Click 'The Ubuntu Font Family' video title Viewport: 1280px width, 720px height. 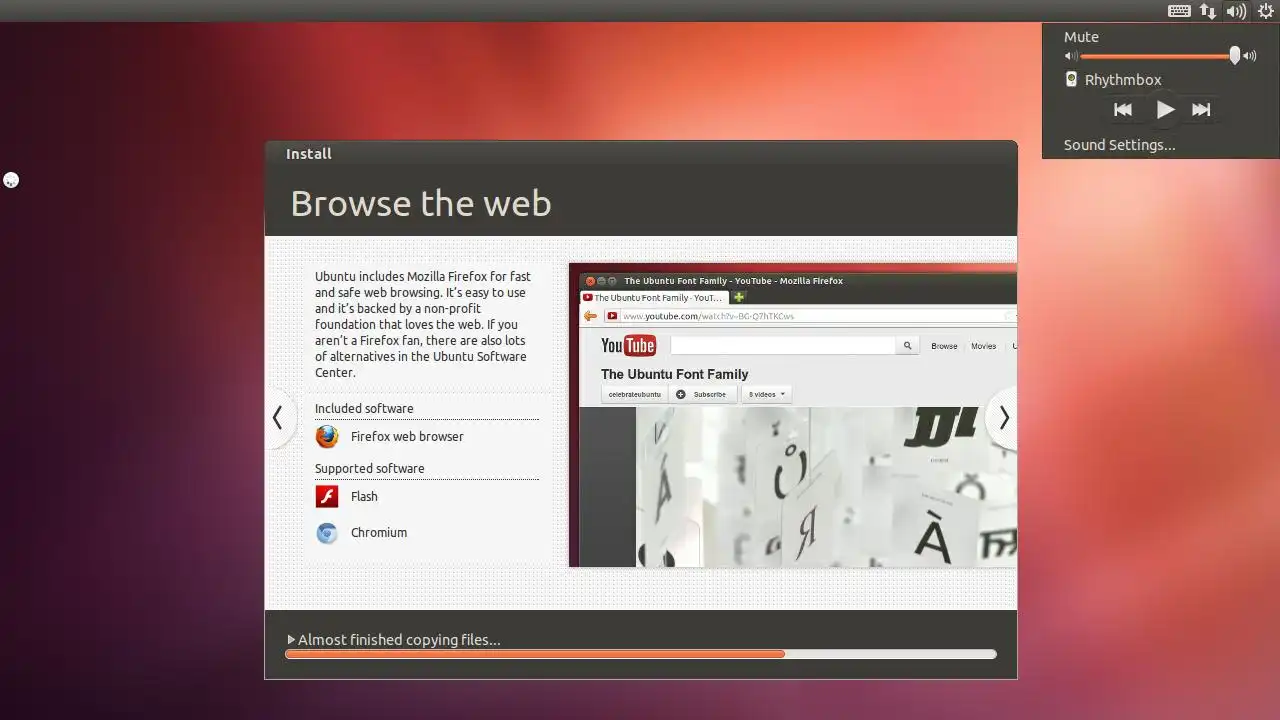click(x=675, y=374)
